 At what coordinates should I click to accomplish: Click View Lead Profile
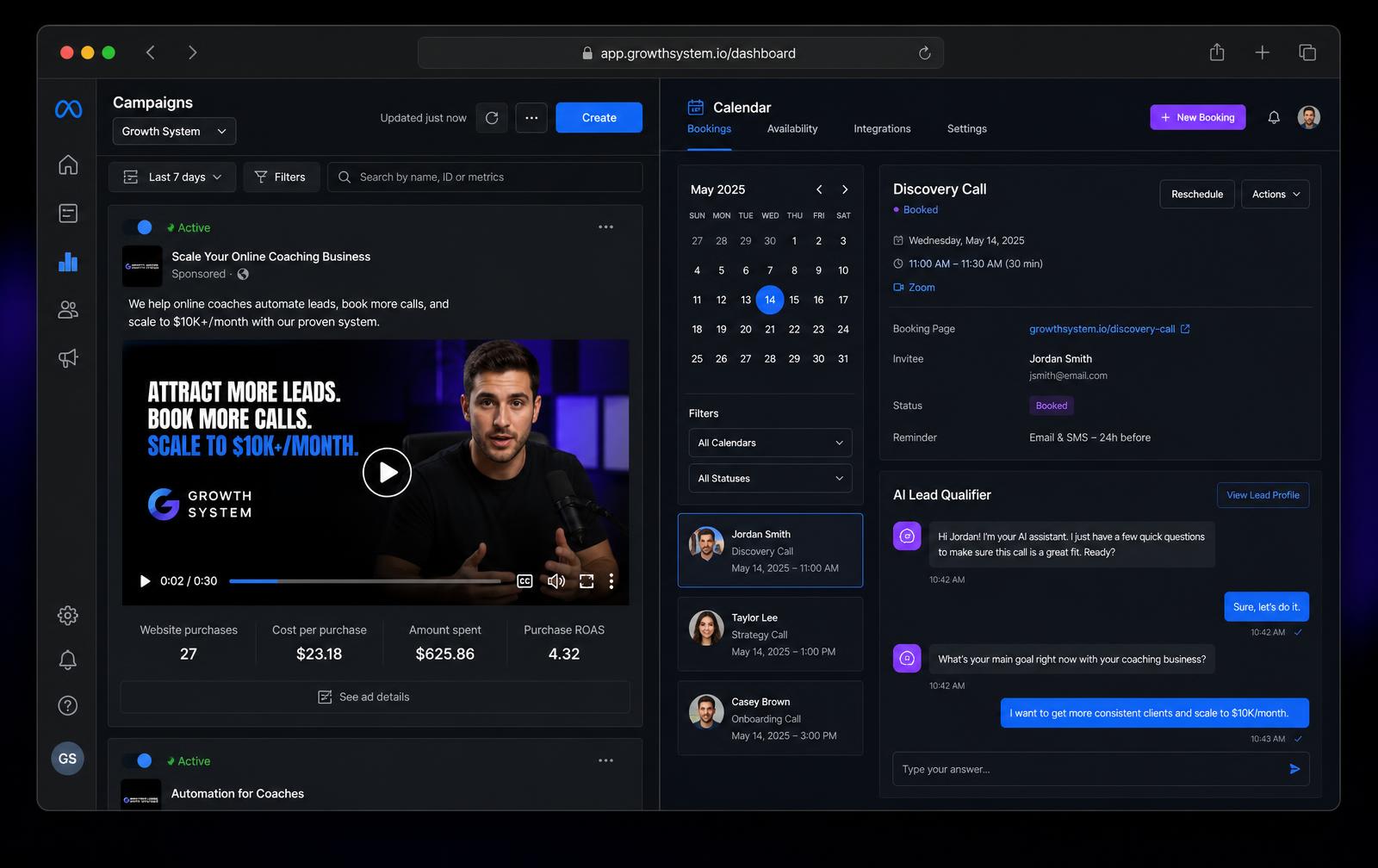(1263, 495)
